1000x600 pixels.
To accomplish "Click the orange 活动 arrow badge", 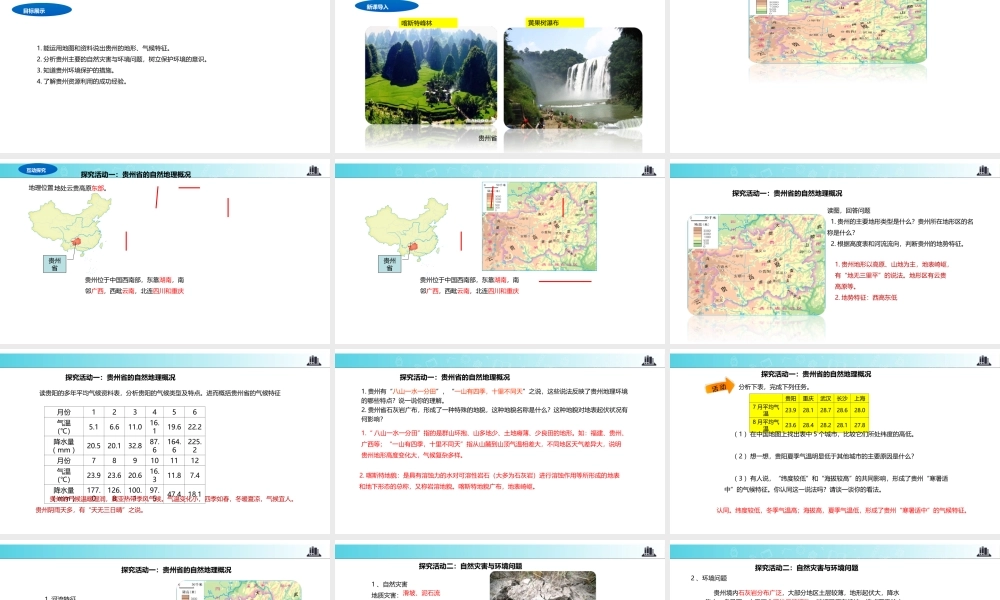I will point(719,386).
